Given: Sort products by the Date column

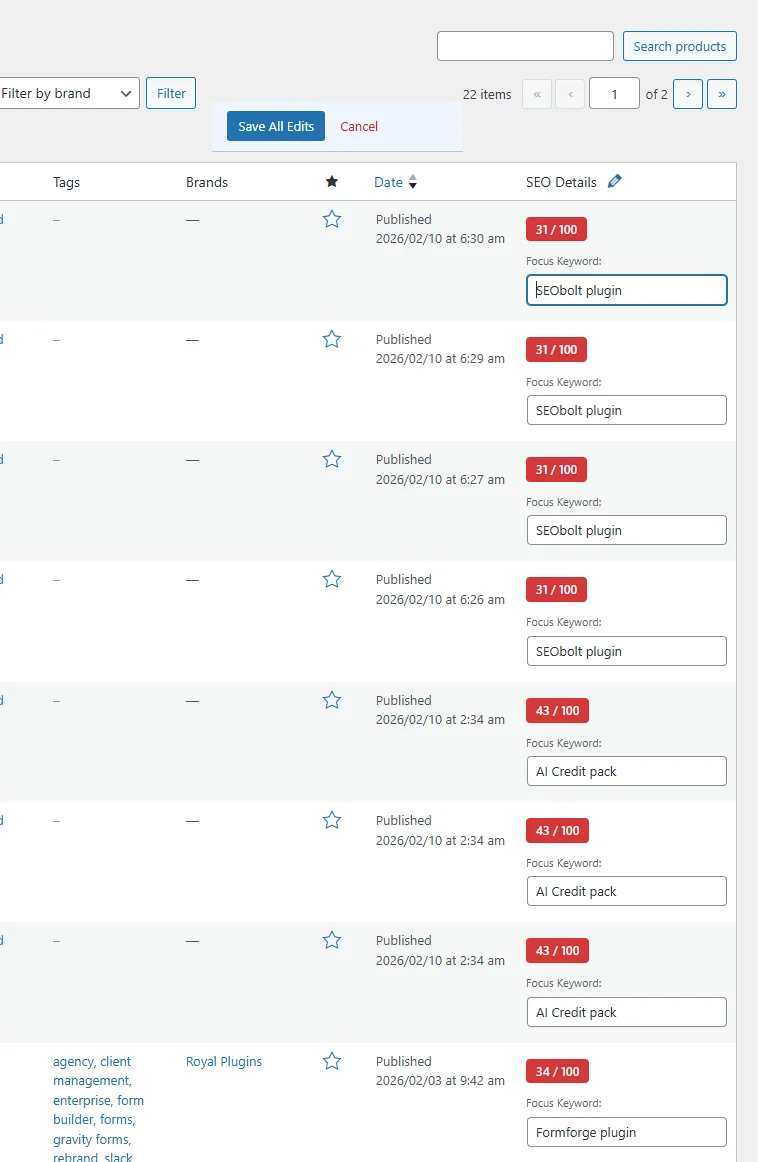Looking at the screenshot, I should (388, 182).
